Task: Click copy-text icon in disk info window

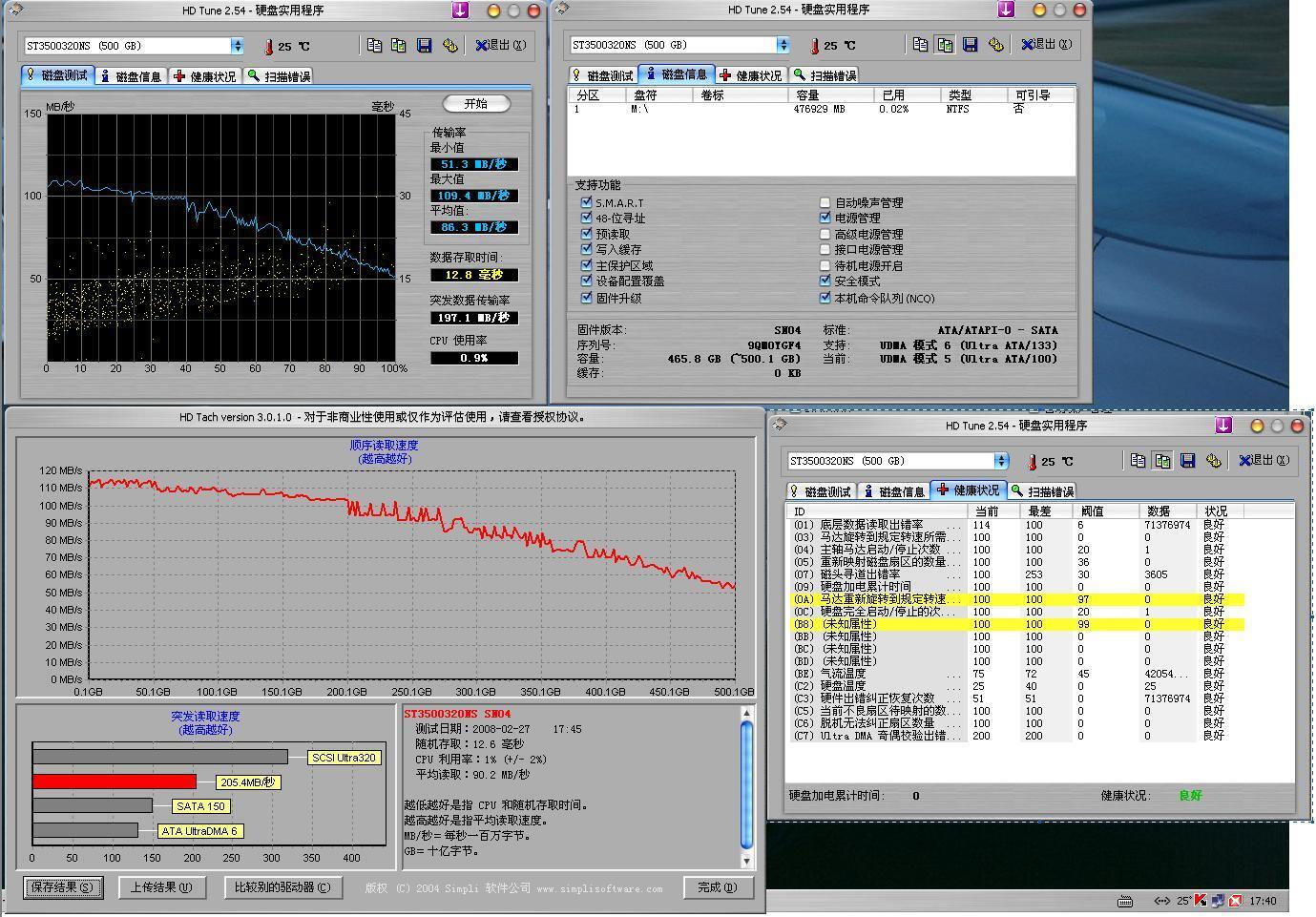Action: pyautogui.click(x=920, y=45)
